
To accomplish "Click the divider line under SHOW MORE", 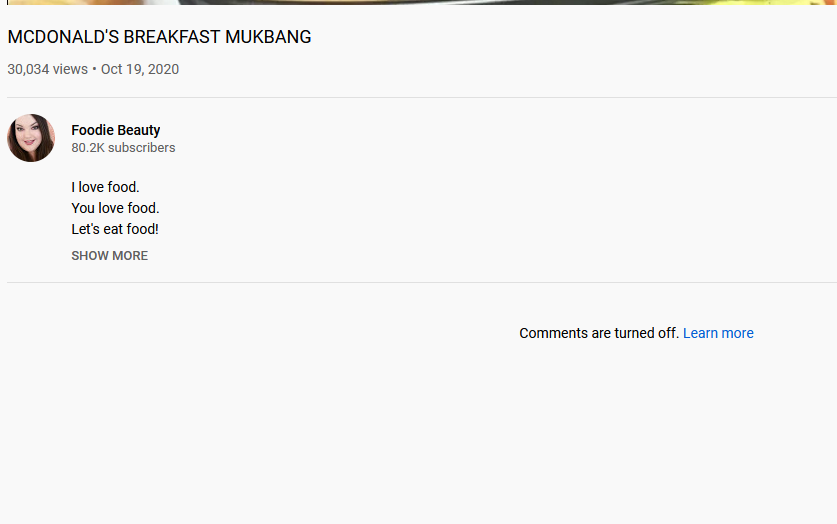I will click(x=422, y=282).
